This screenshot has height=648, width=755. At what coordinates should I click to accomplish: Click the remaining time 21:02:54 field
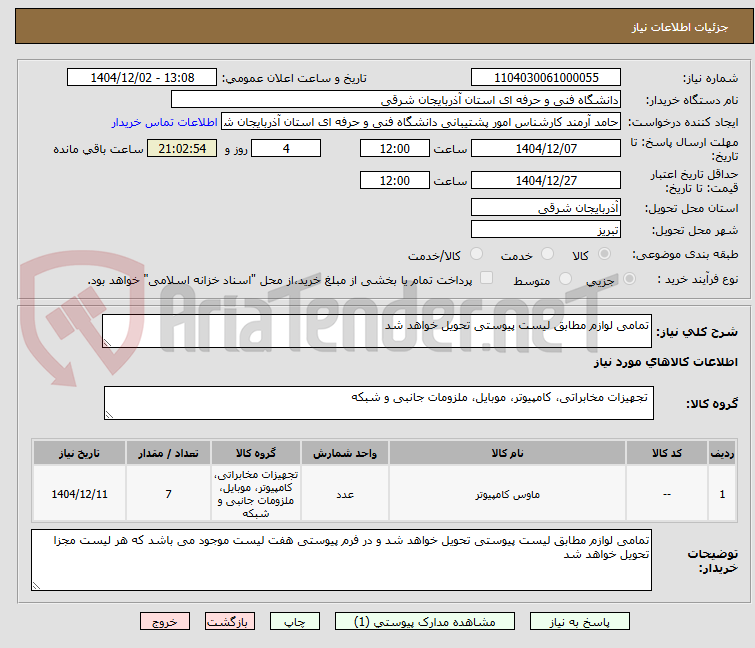(x=182, y=148)
